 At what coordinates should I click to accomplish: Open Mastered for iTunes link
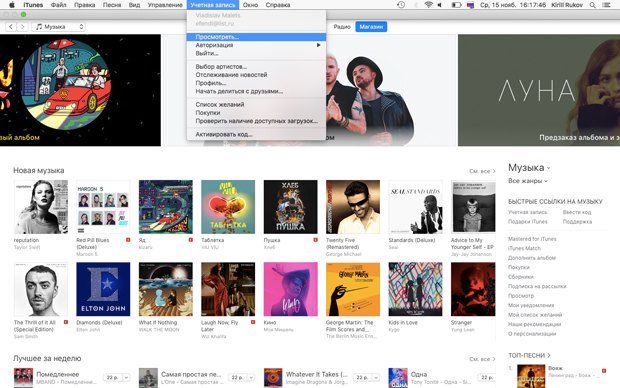(x=532, y=239)
